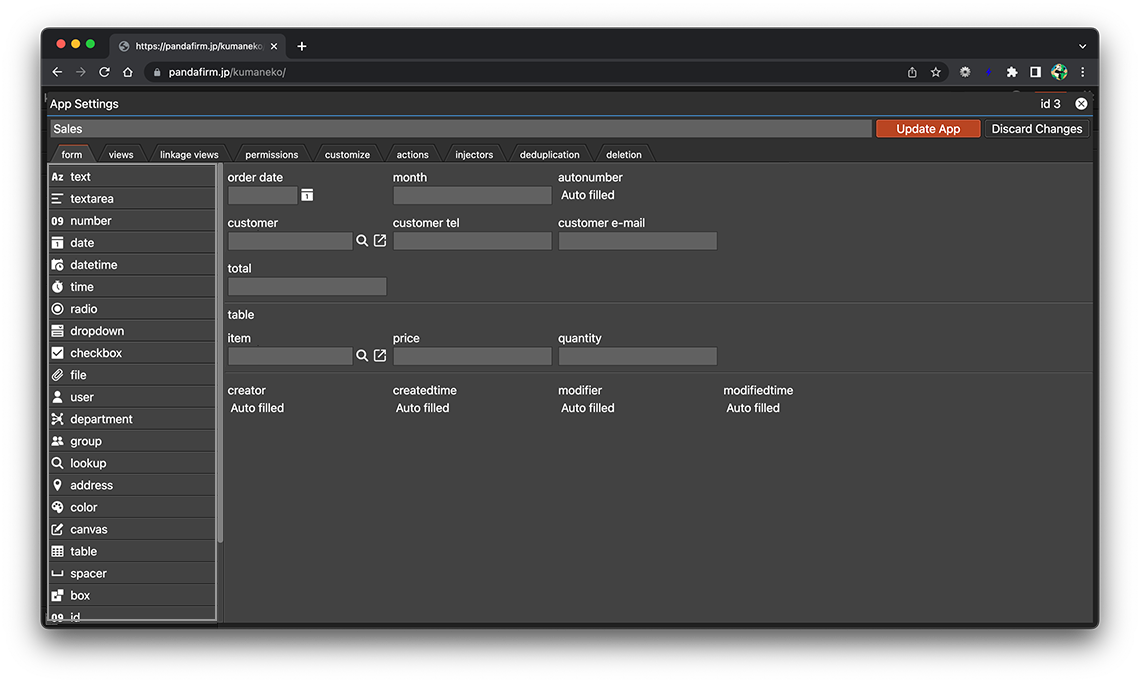Open customer lookup external link icon
The image size is (1140, 683).
click(380, 241)
